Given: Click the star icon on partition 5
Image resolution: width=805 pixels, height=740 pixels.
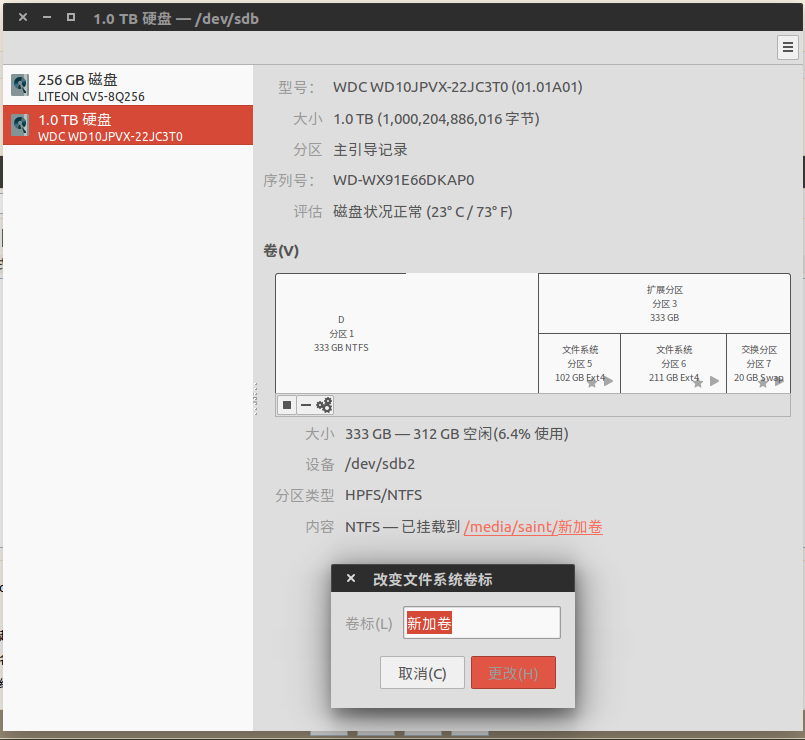Looking at the screenshot, I should 592,382.
